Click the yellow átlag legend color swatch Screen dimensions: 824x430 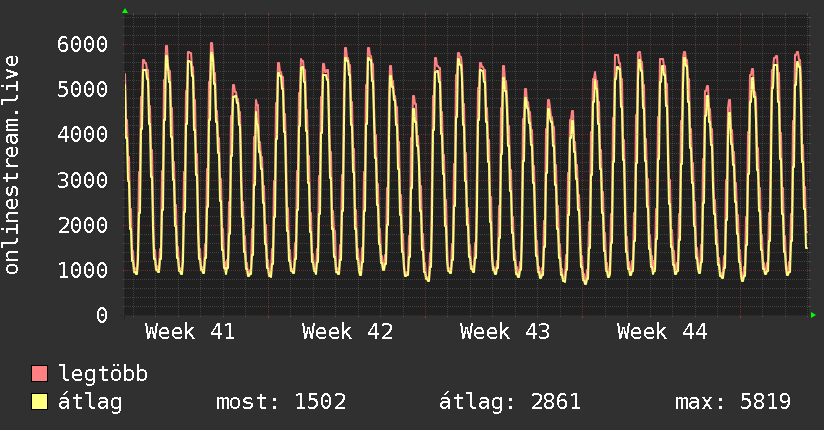point(40,403)
